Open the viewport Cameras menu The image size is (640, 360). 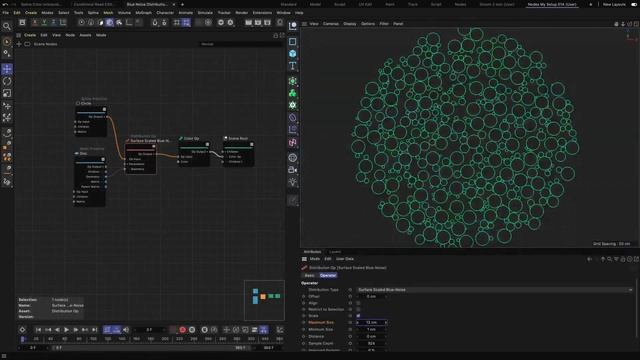[x=331, y=24]
